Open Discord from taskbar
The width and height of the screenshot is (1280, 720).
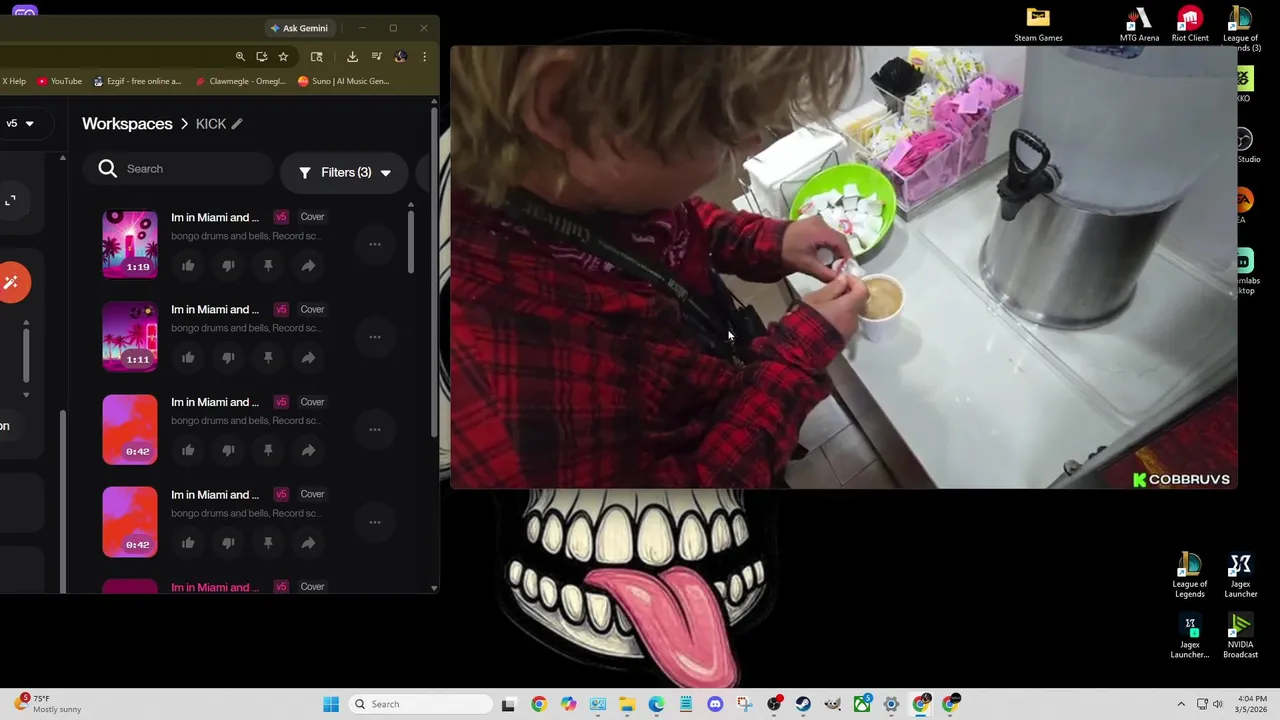pyautogui.click(x=715, y=704)
